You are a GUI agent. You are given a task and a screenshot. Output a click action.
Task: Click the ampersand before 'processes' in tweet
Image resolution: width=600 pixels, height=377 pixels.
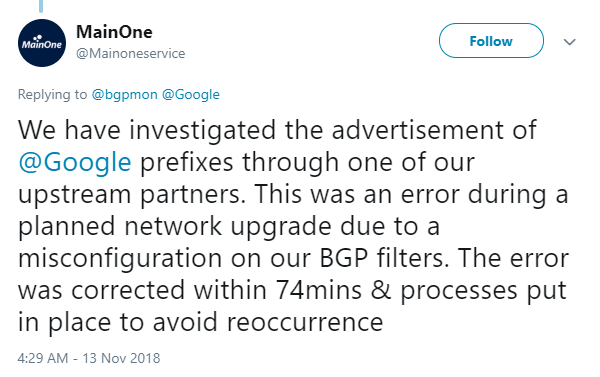pos(381,290)
